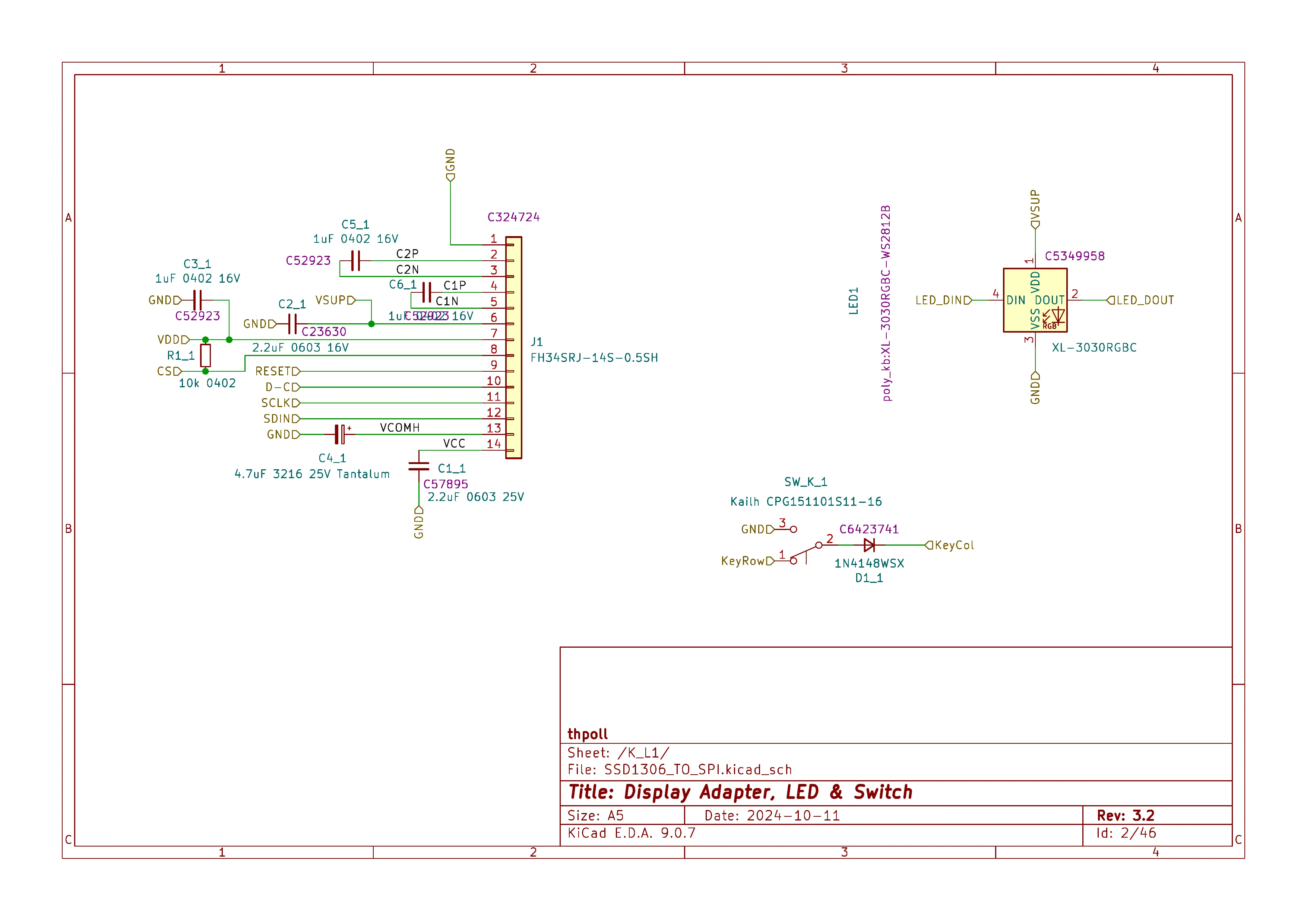Select the 'C23630' part number text
The height and width of the screenshot is (924, 1307).
pyautogui.click(x=323, y=332)
